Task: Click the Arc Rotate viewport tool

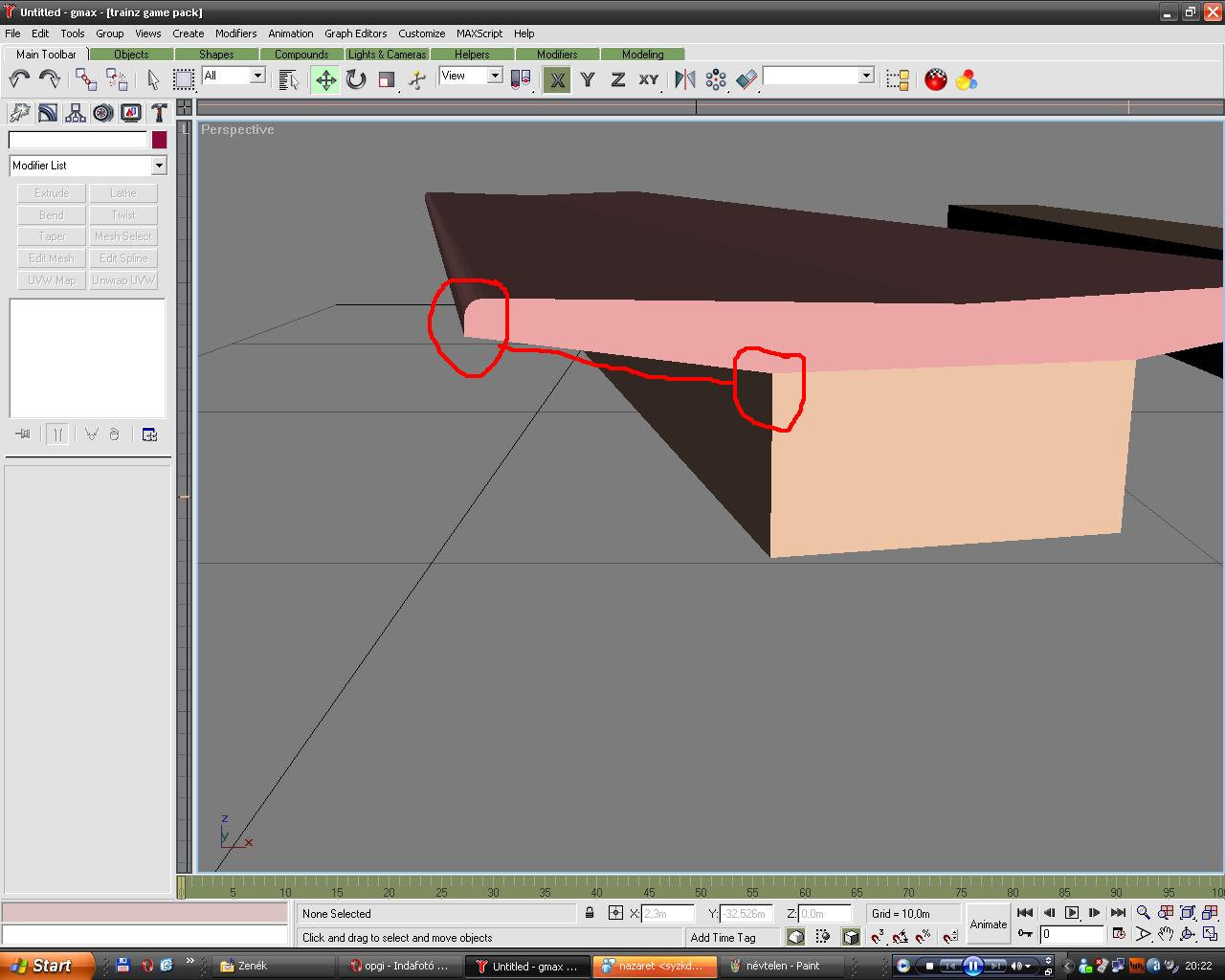Action: 1188,934
